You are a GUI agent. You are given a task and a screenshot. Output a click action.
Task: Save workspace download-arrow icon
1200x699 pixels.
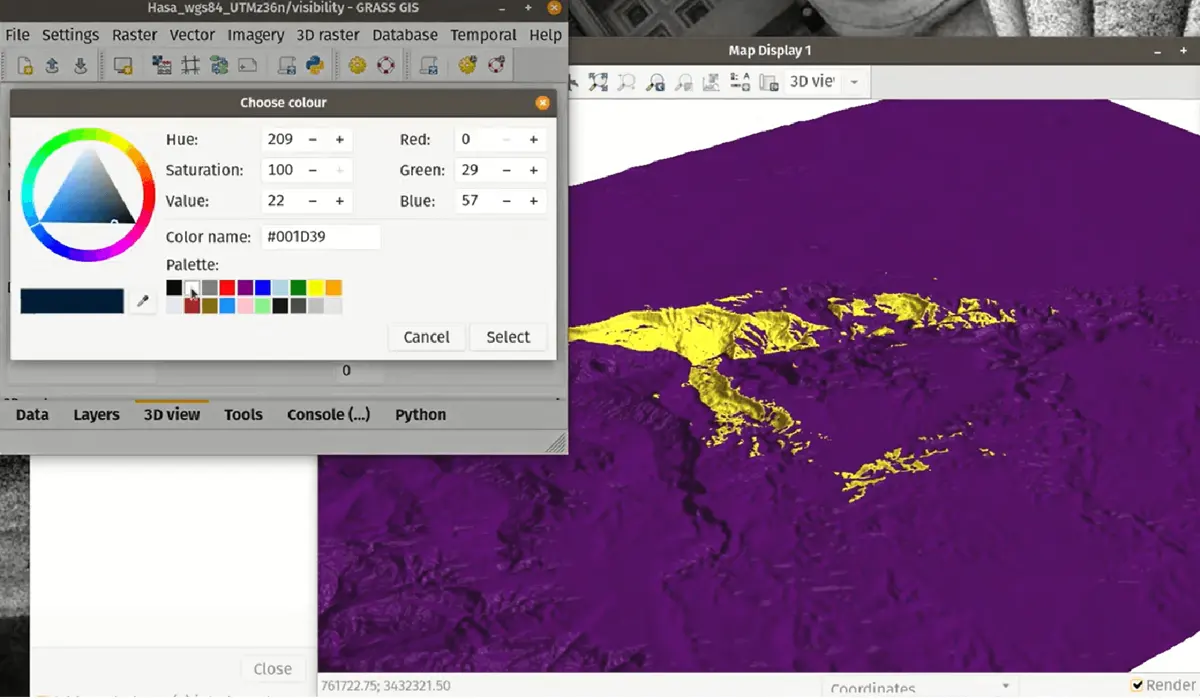(81, 66)
